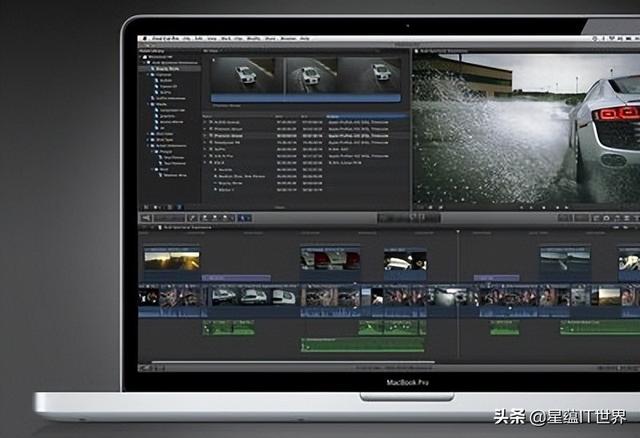This screenshot has width=640, height=438.
Task: Click the middle car thumbnail in the filmstrip
Action: click(311, 75)
